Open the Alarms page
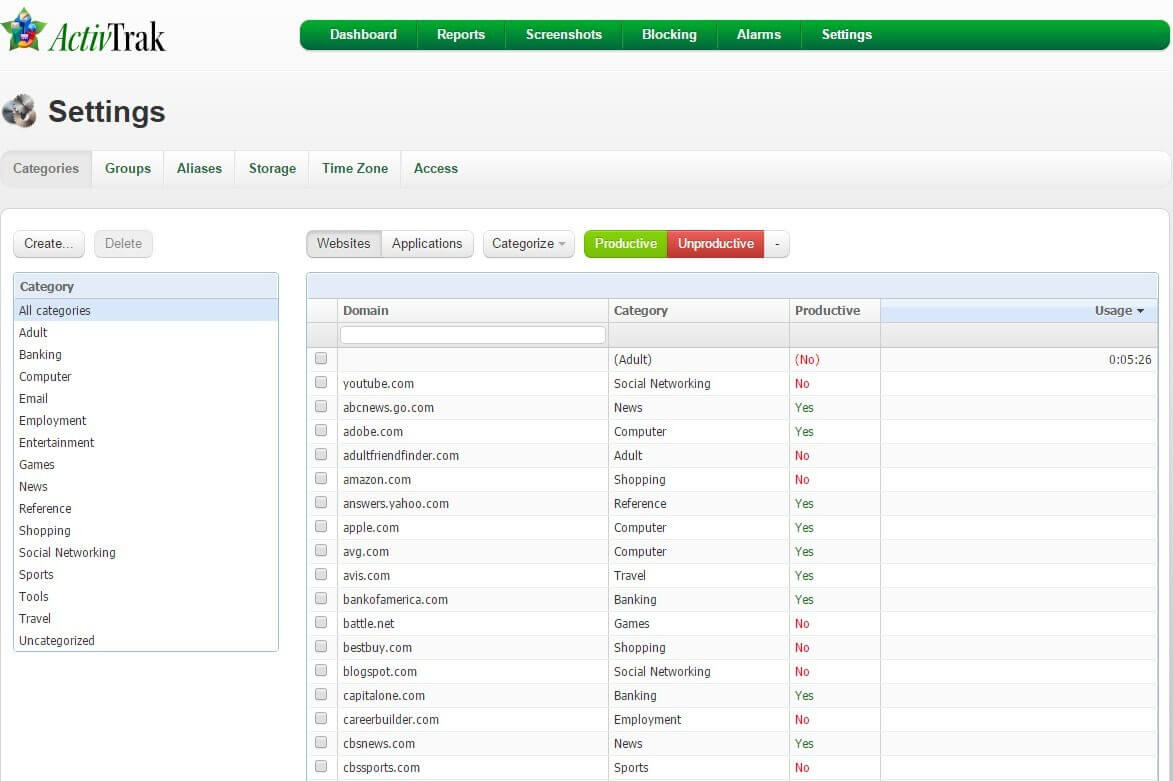Screen dimensions: 1173x781 click(759, 34)
